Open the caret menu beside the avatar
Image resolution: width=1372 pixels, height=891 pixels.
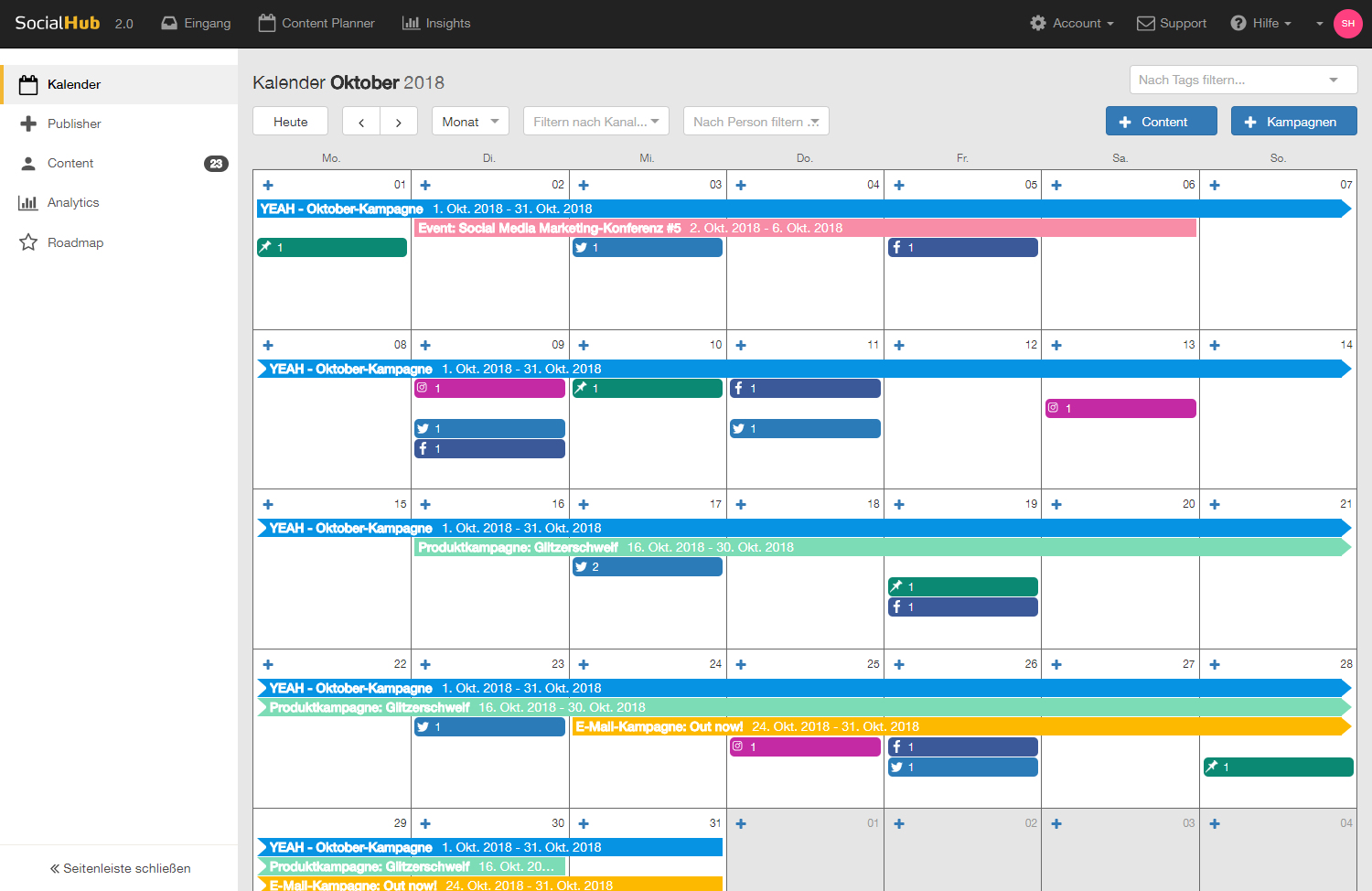(1320, 24)
